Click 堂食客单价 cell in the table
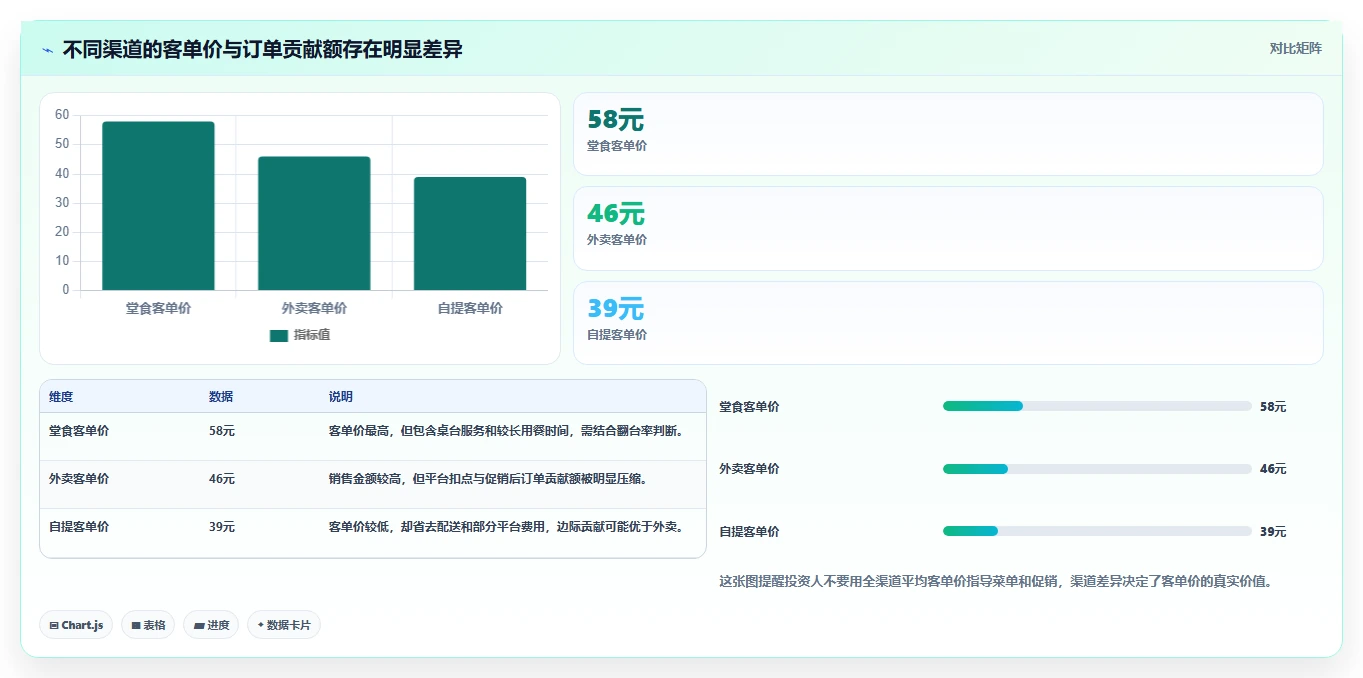 tap(79, 431)
